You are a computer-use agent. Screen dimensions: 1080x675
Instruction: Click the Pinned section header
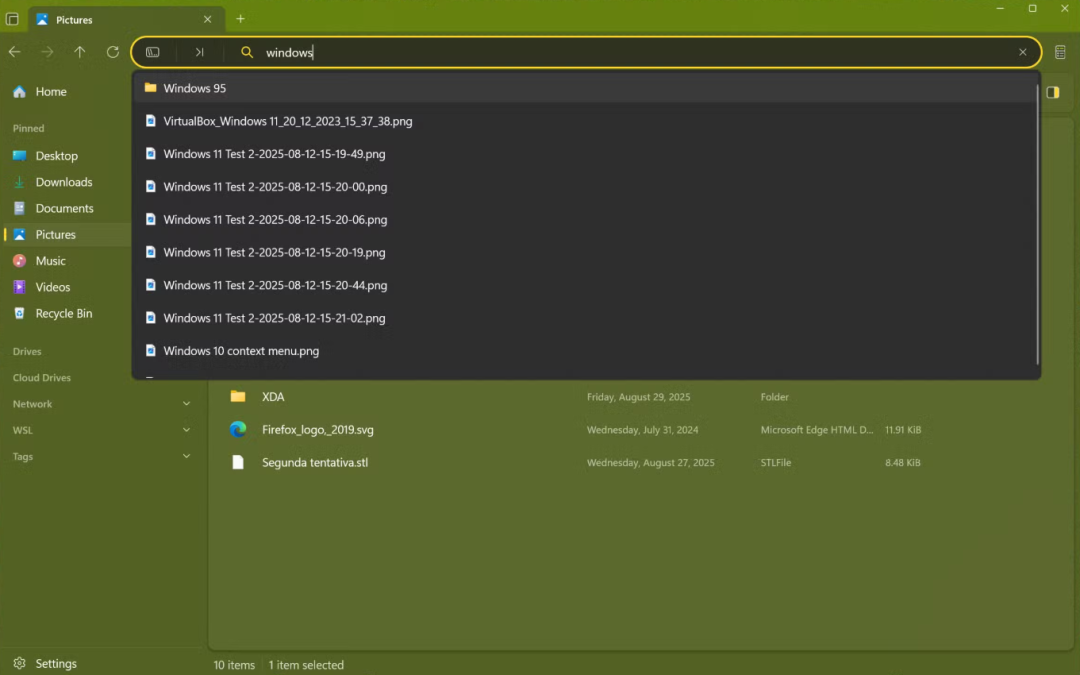(28, 128)
